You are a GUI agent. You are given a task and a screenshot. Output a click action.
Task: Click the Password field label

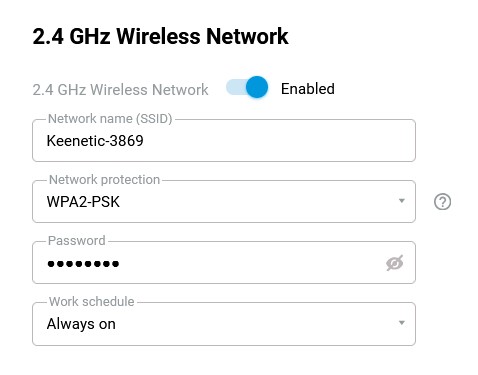click(x=77, y=241)
